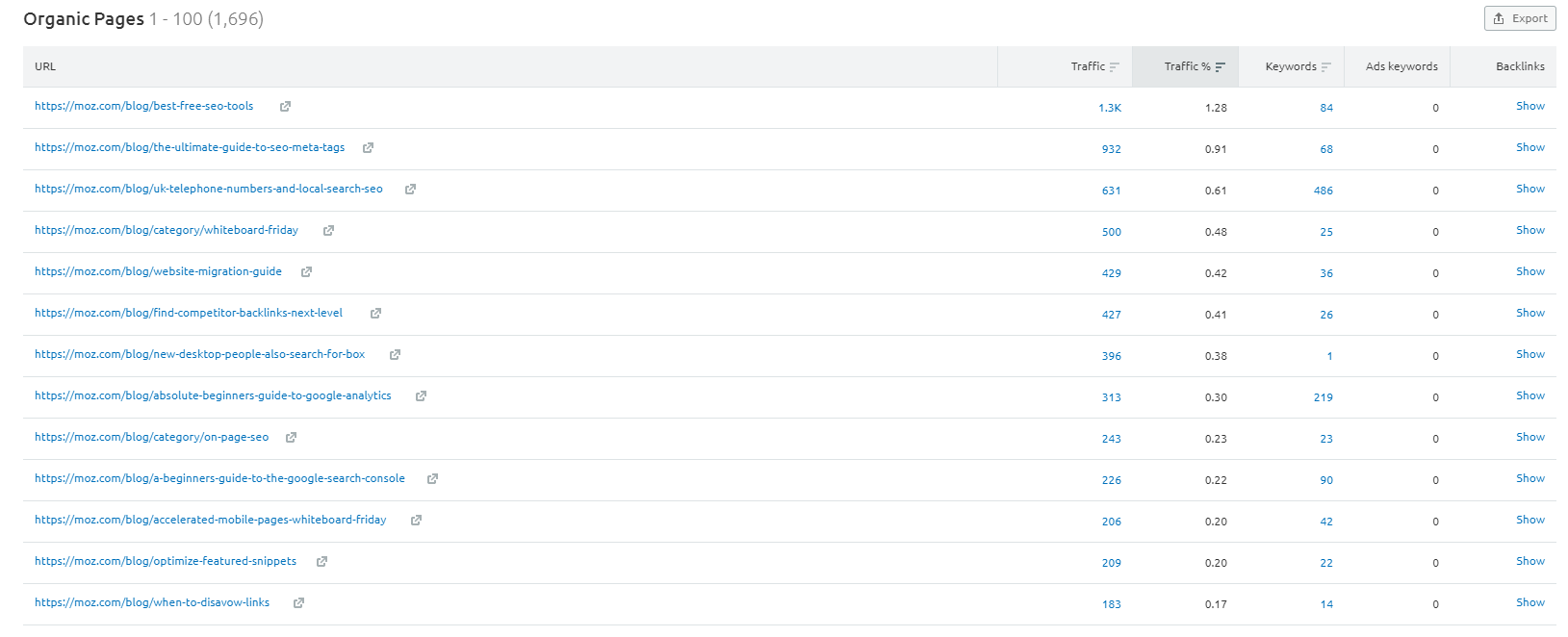Open external link icon for when-to-disavow-links
The height and width of the screenshot is (637, 1568).
(298, 603)
